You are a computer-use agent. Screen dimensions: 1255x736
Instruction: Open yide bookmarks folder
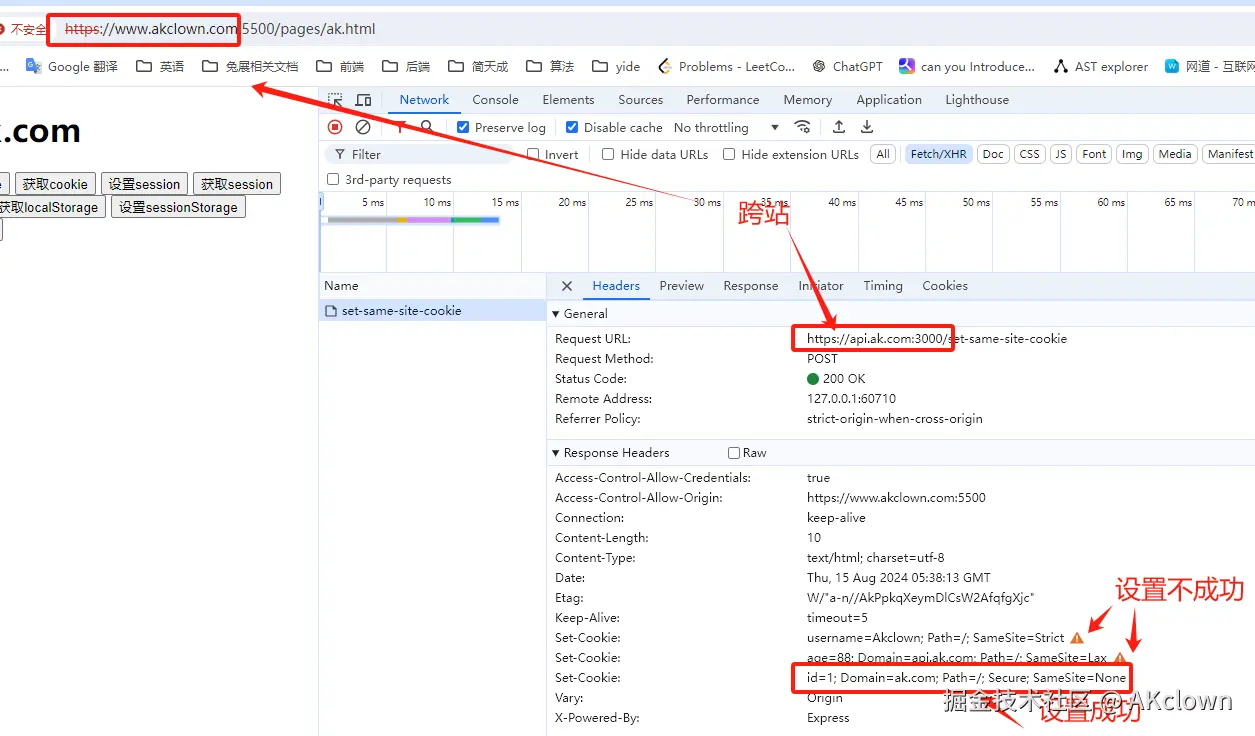tap(616, 66)
